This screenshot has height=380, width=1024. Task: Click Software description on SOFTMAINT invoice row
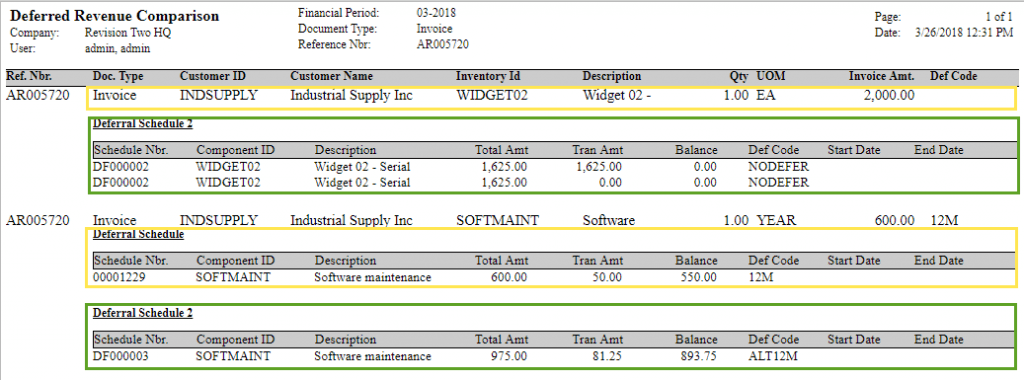609,221
